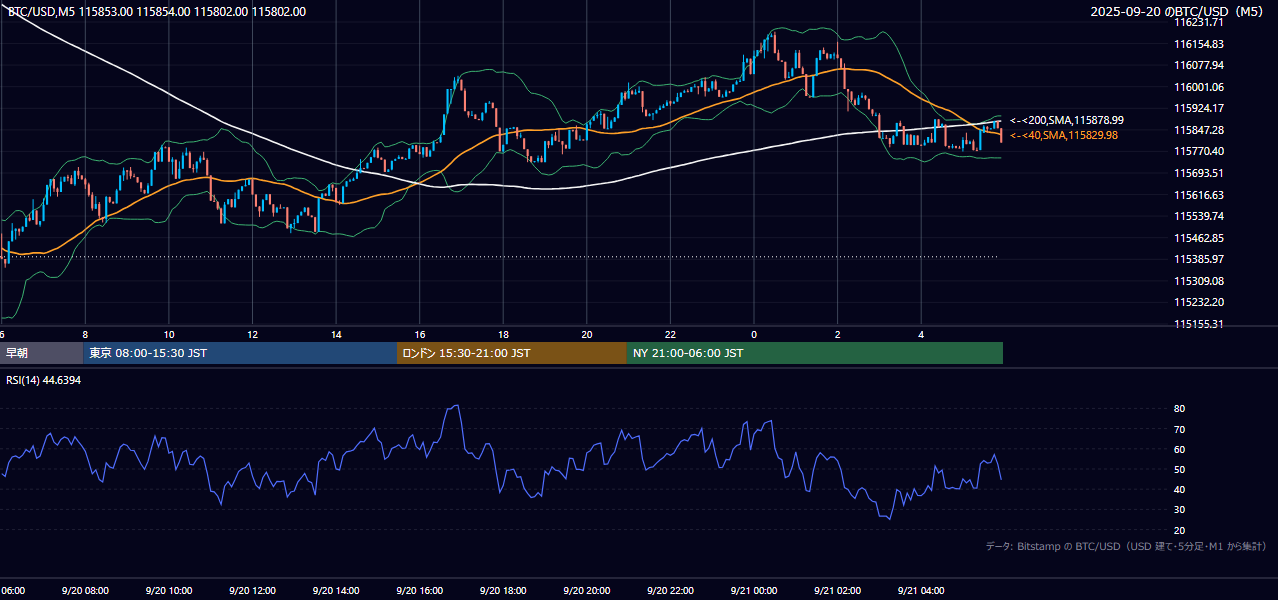Click the 40 SMA label 115829.98

pos(1063,135)
